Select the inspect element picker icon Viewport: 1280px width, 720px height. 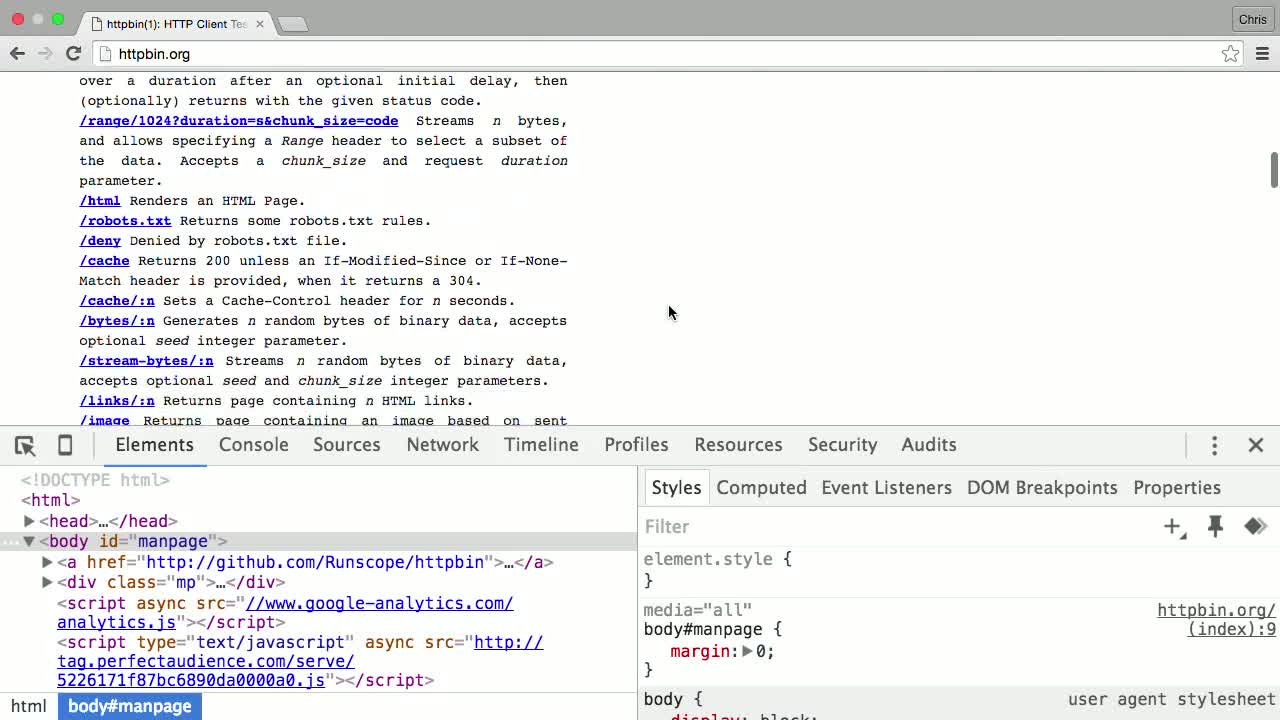click(x=25, y=445)
